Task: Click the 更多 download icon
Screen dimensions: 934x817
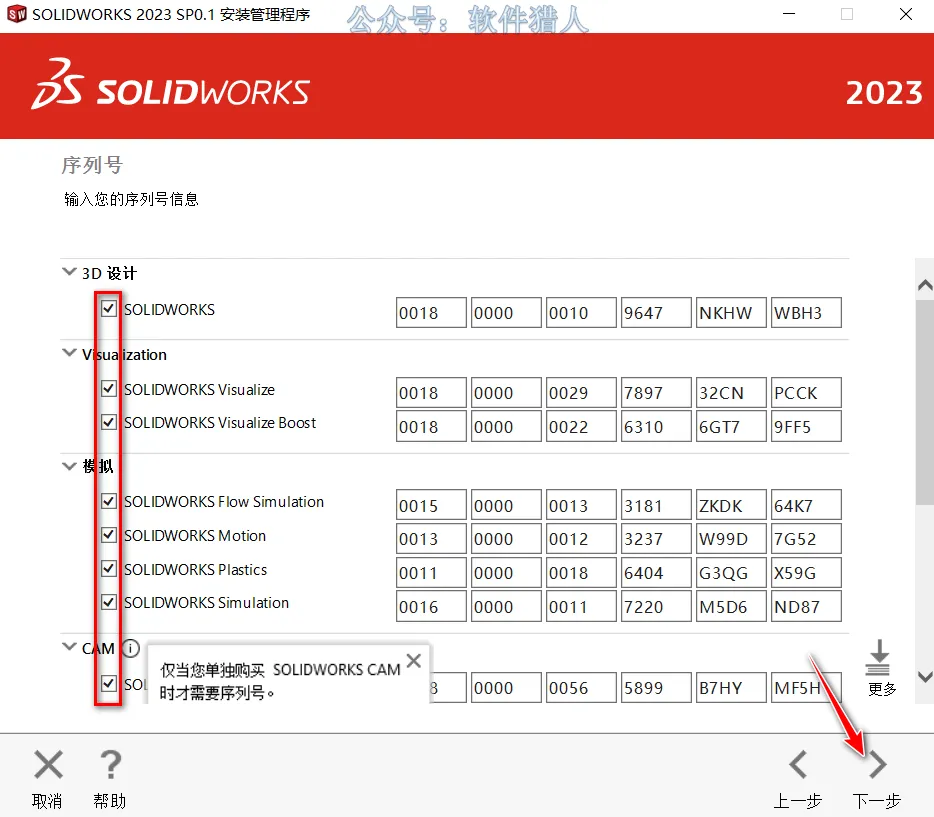Action: (x=879, y=657)
